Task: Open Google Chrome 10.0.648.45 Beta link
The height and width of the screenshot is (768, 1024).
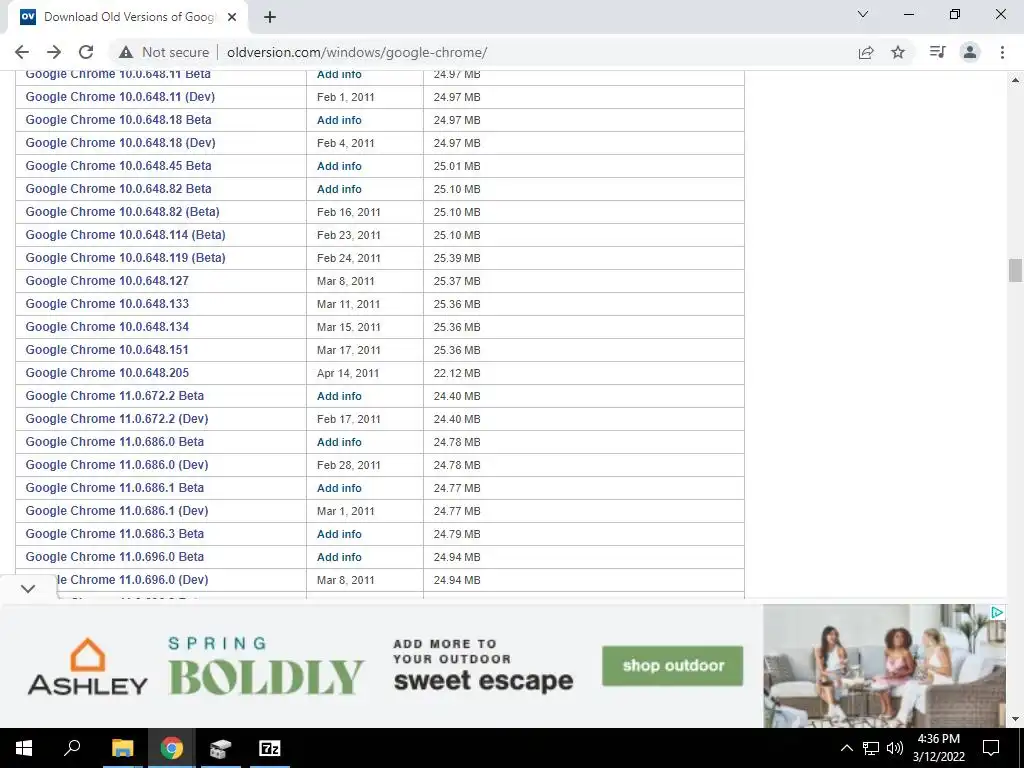Action: (118, 165)
